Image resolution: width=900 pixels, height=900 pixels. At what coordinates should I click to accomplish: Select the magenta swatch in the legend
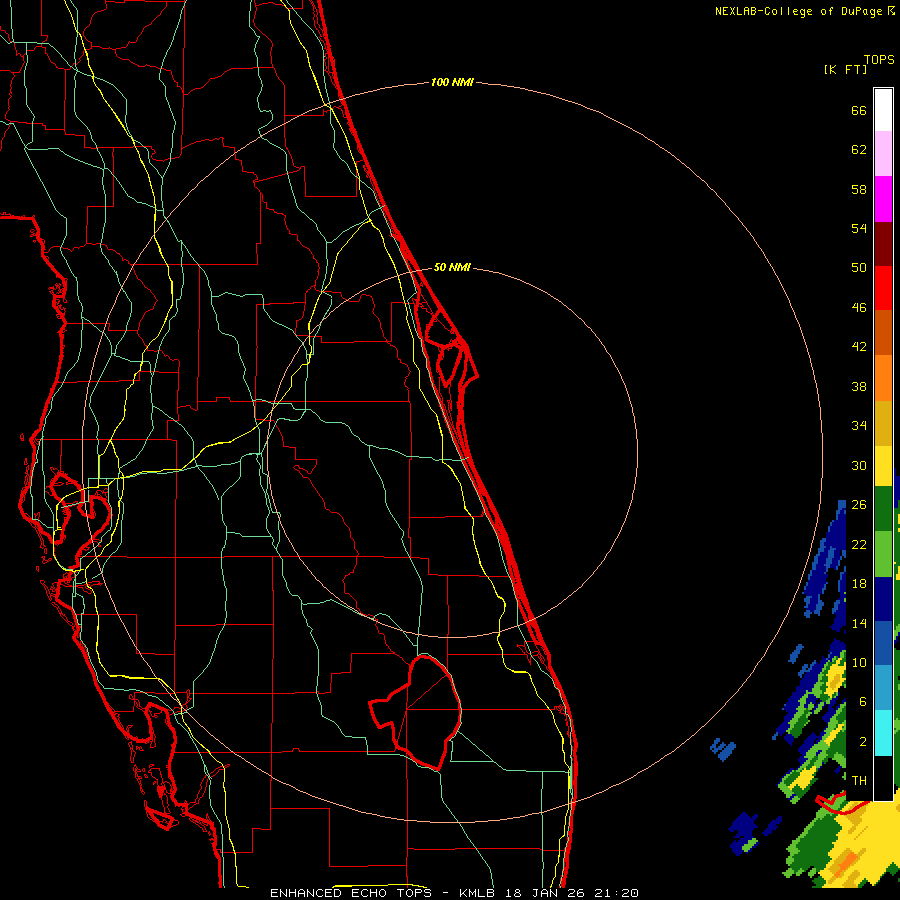[x=883, y=199]
